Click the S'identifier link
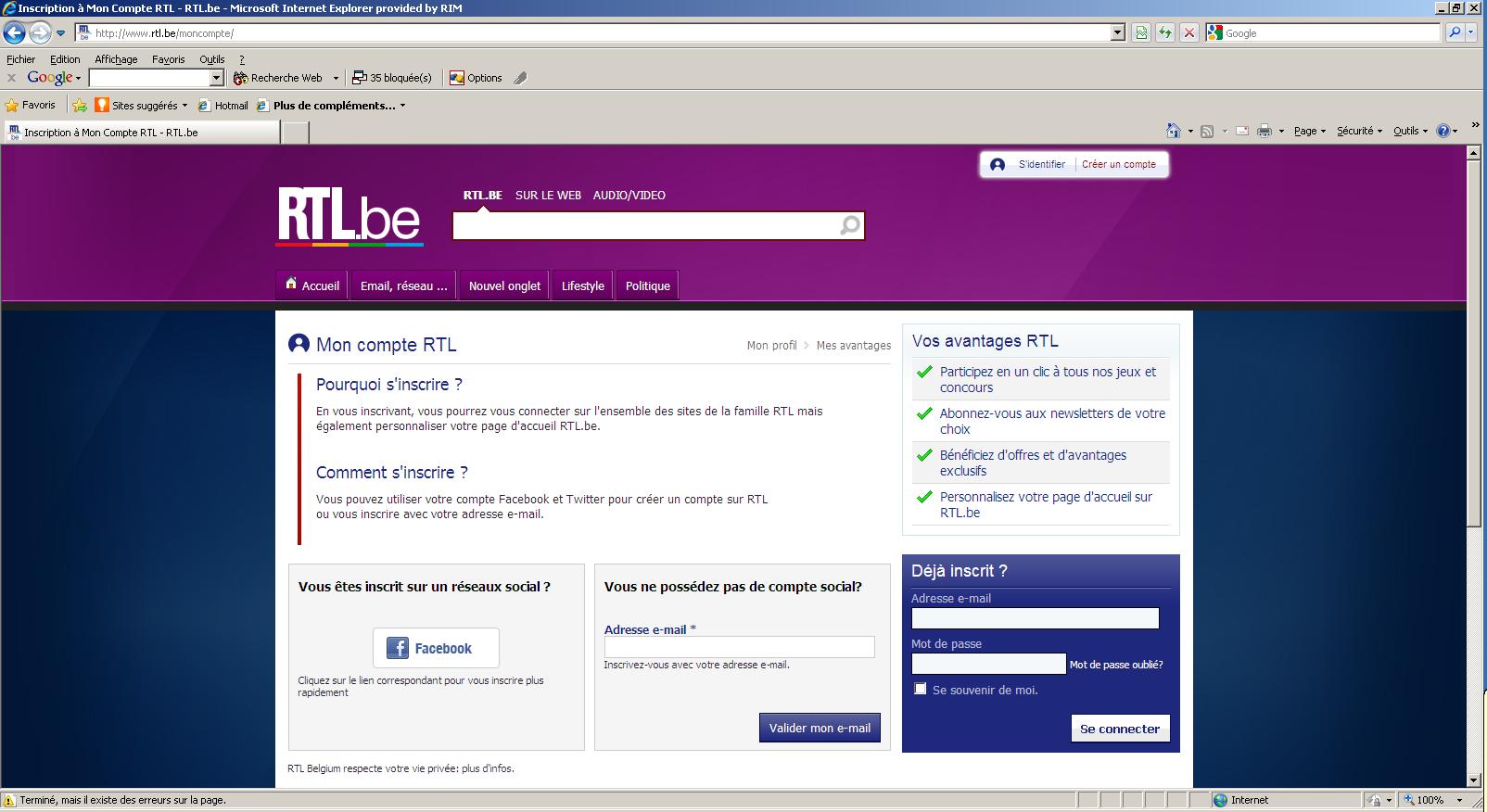The height and width of the screenshot is (812, 1487). tap(1042, 164)
